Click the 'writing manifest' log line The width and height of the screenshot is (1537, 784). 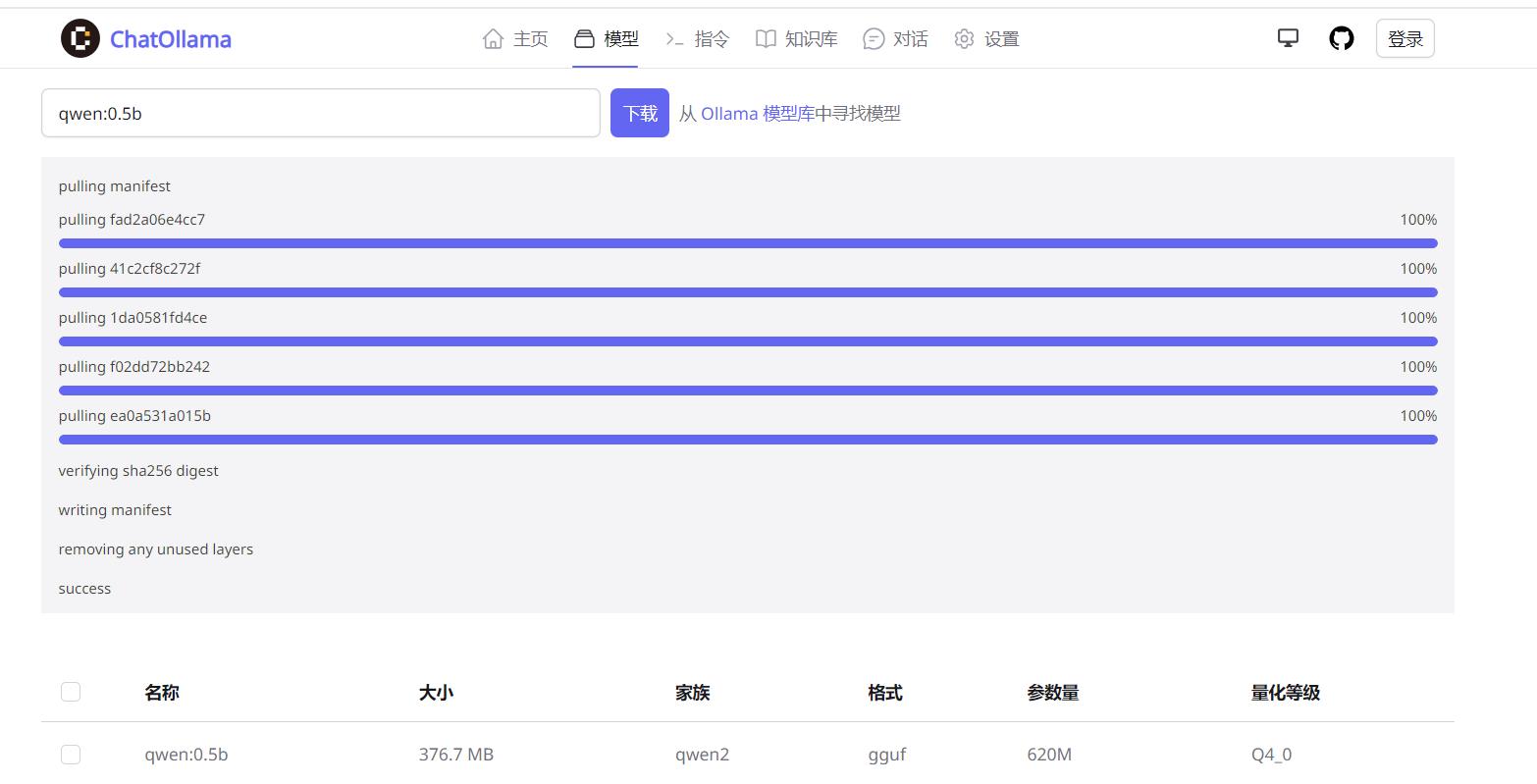tap(115, 510)
